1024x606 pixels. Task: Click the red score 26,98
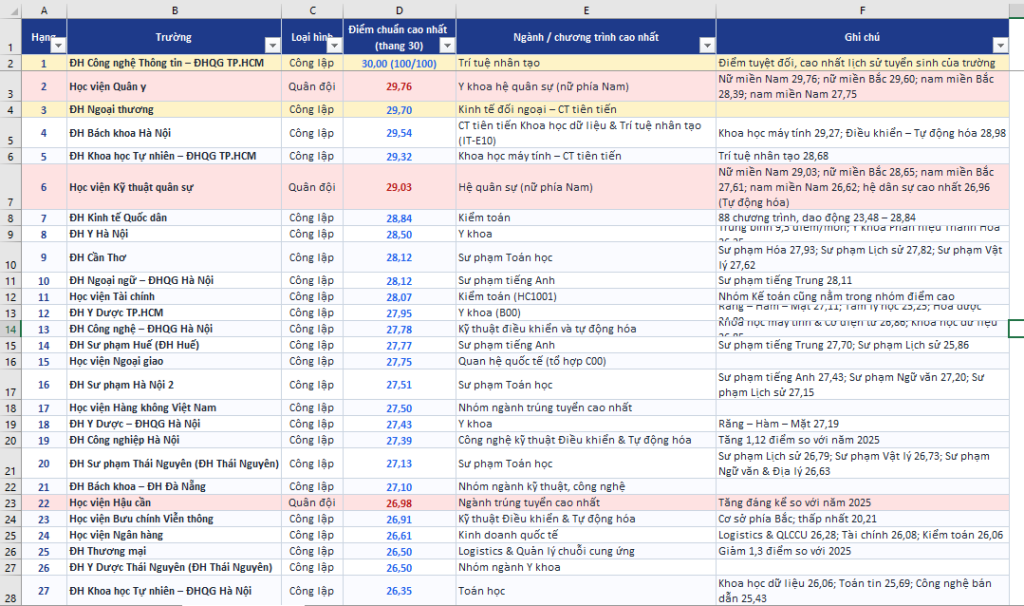(x=399, y=503)
